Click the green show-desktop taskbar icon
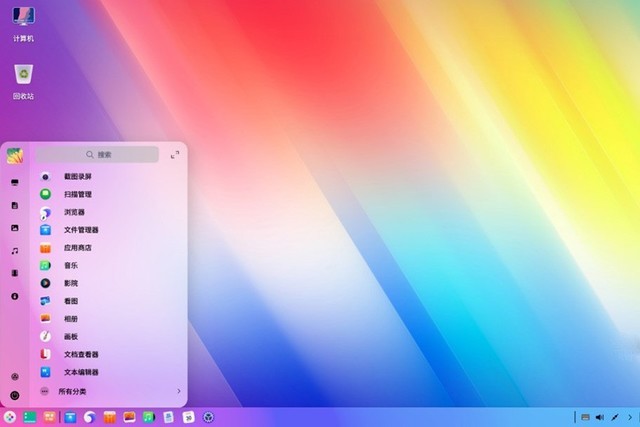This screenshot has height=427, width=640. (x=29, y=417)
